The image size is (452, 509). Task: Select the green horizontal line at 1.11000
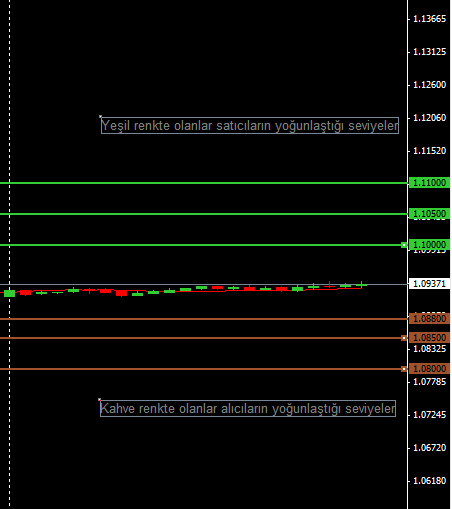point(204,183)
